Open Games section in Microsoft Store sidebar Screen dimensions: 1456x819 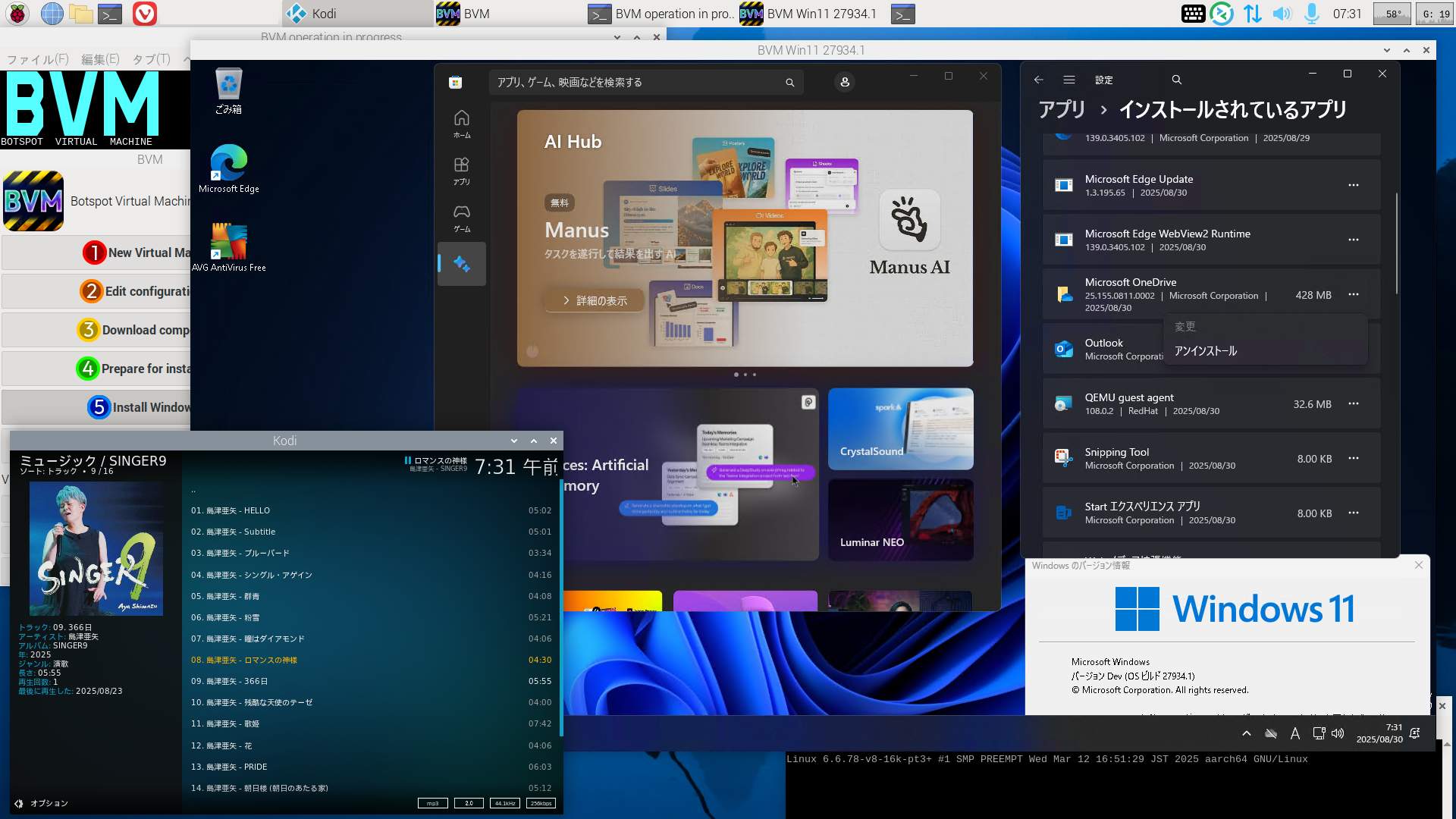(462, 218)
